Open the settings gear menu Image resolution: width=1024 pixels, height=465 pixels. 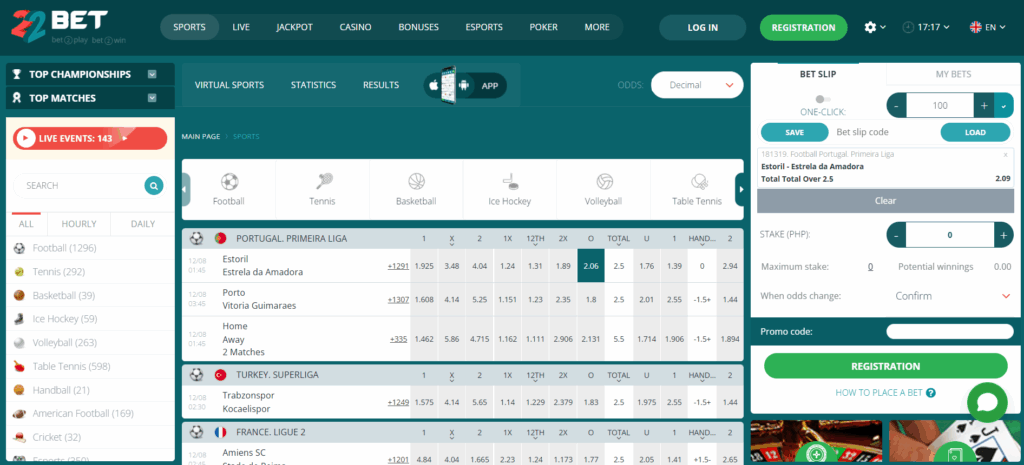(x=870, y=27)
